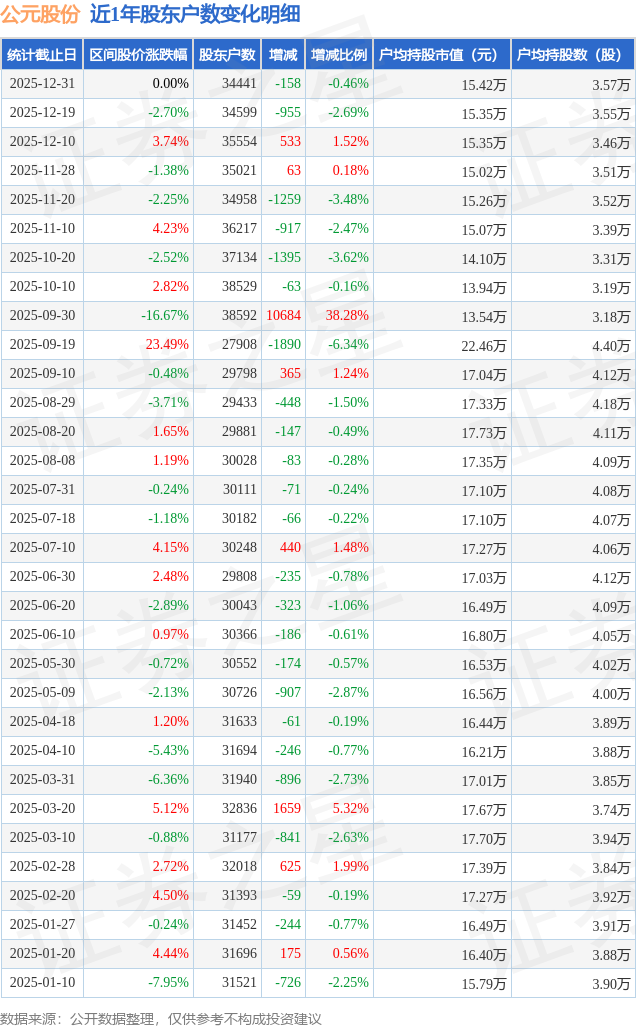
Task: Click the 区间股价涨跌幅 column header
Action: pos(137,55)
